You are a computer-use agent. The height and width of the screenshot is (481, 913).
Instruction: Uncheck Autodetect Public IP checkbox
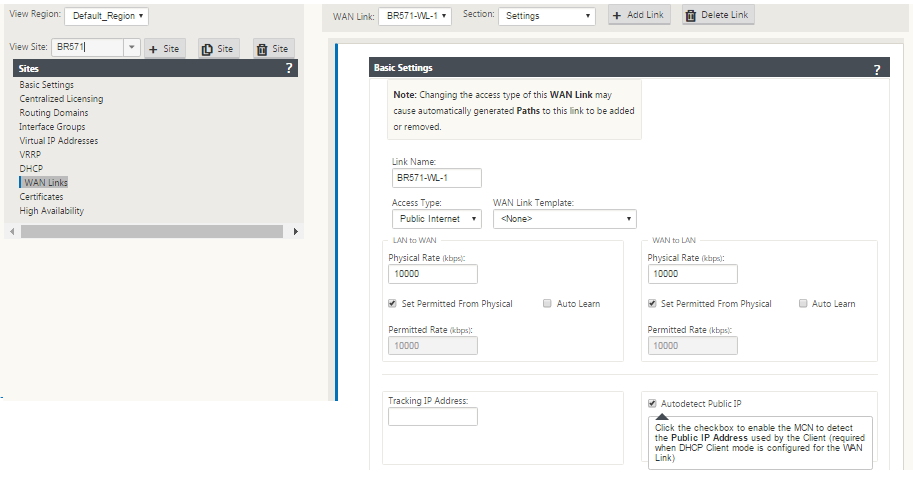652,404
